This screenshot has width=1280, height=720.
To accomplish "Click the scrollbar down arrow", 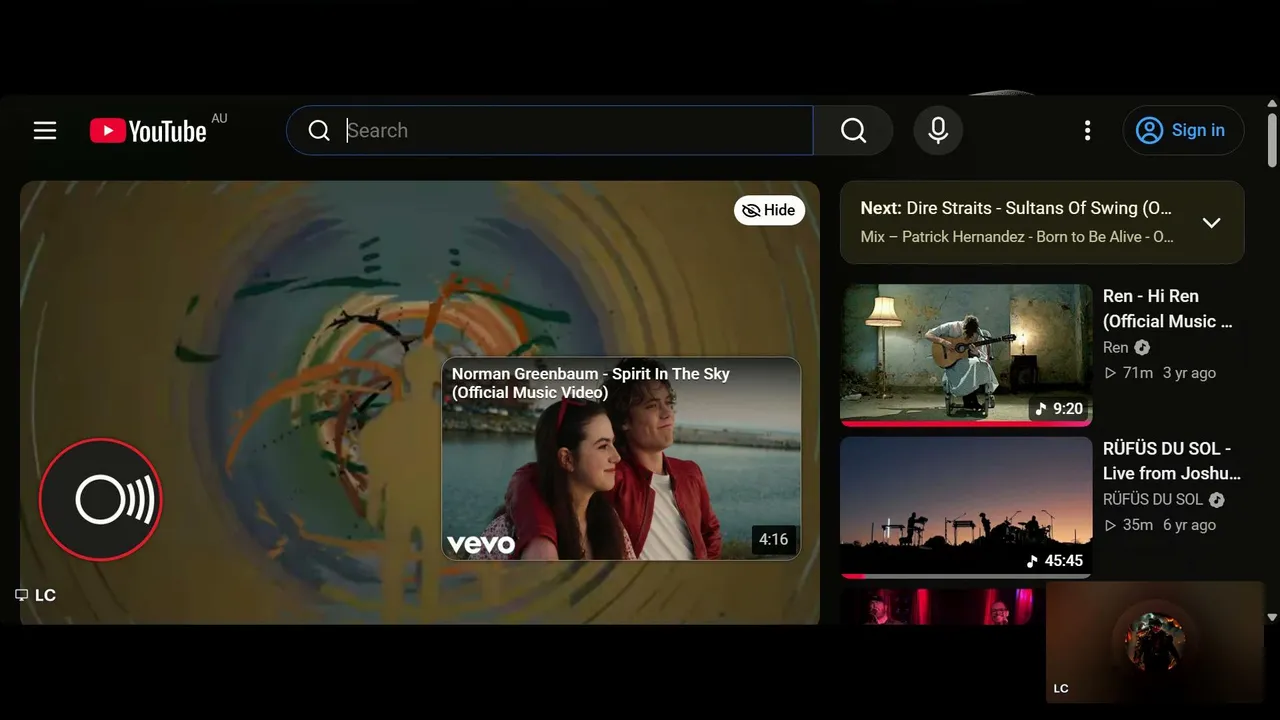I will tap(1272, 618).
